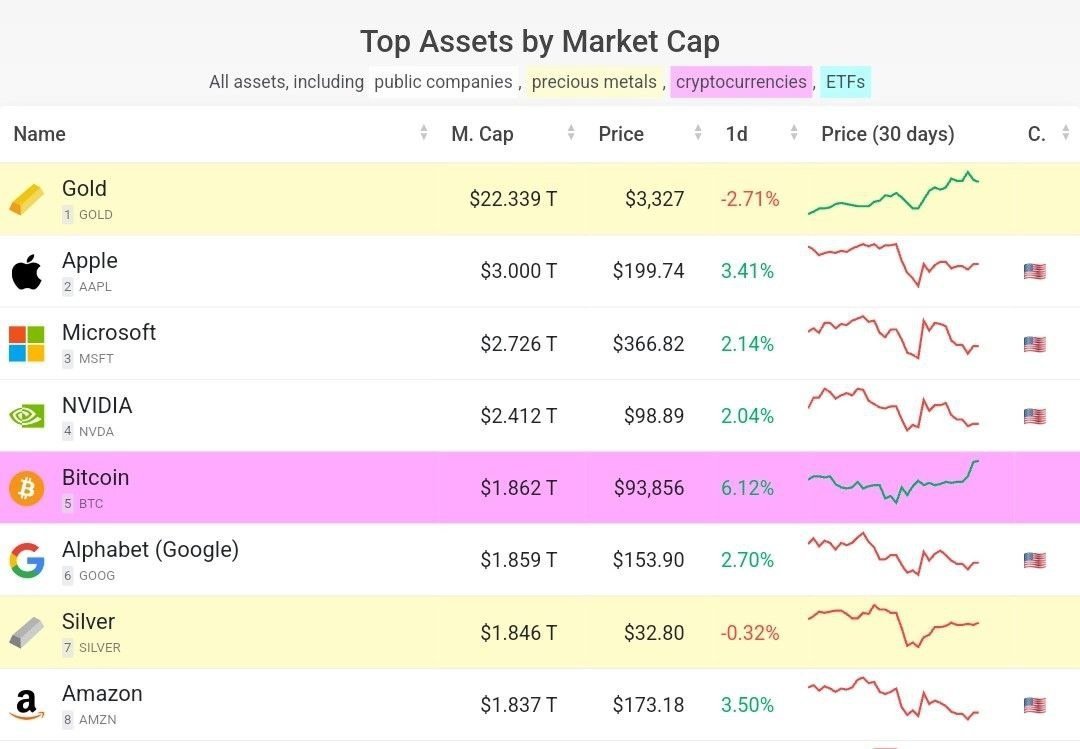Click the Silver bar icon
Viewport: 1080px width, 749px height.
point(26,633)
